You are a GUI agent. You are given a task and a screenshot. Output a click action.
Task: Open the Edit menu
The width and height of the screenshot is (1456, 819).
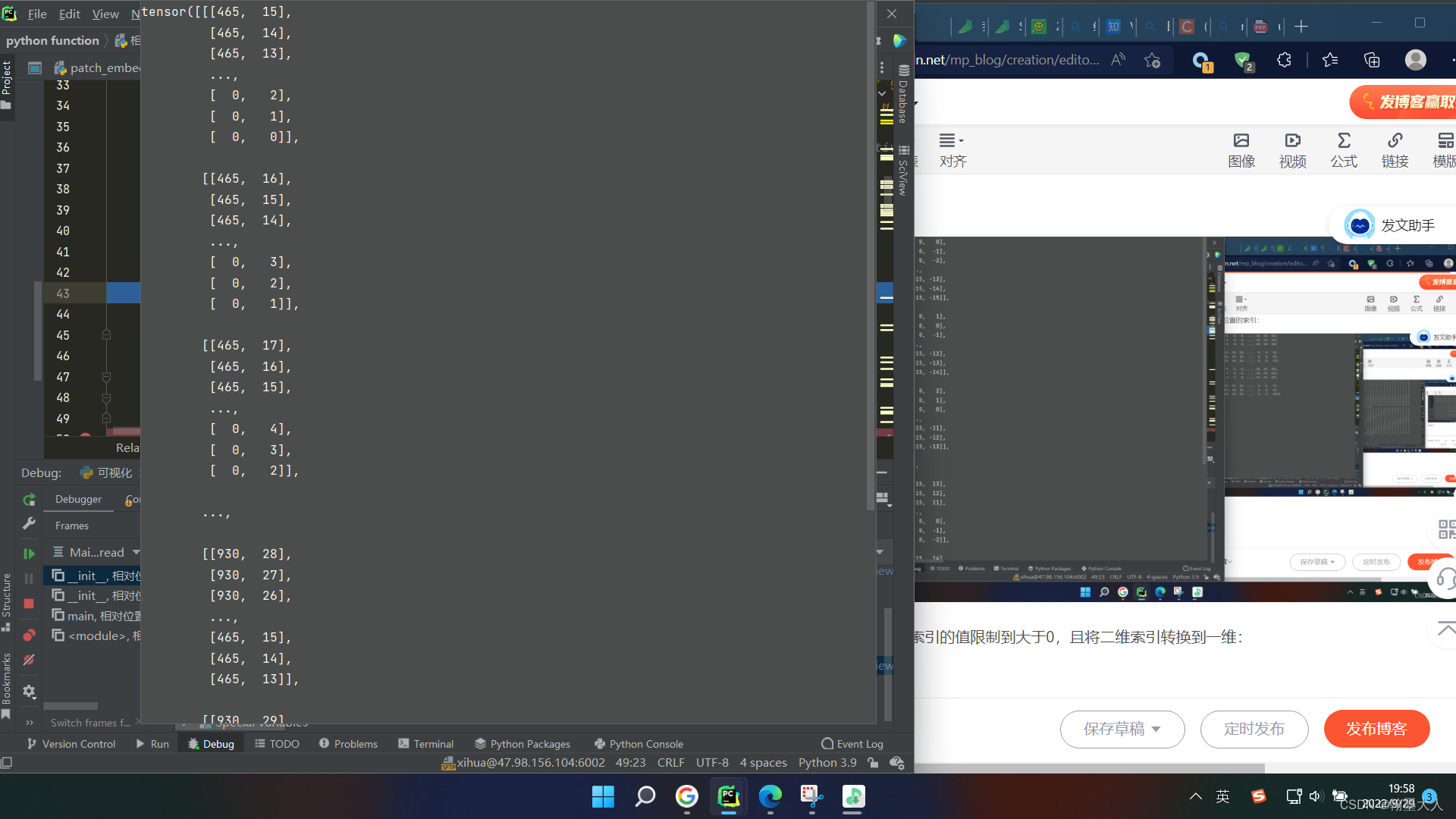(69, 14)
